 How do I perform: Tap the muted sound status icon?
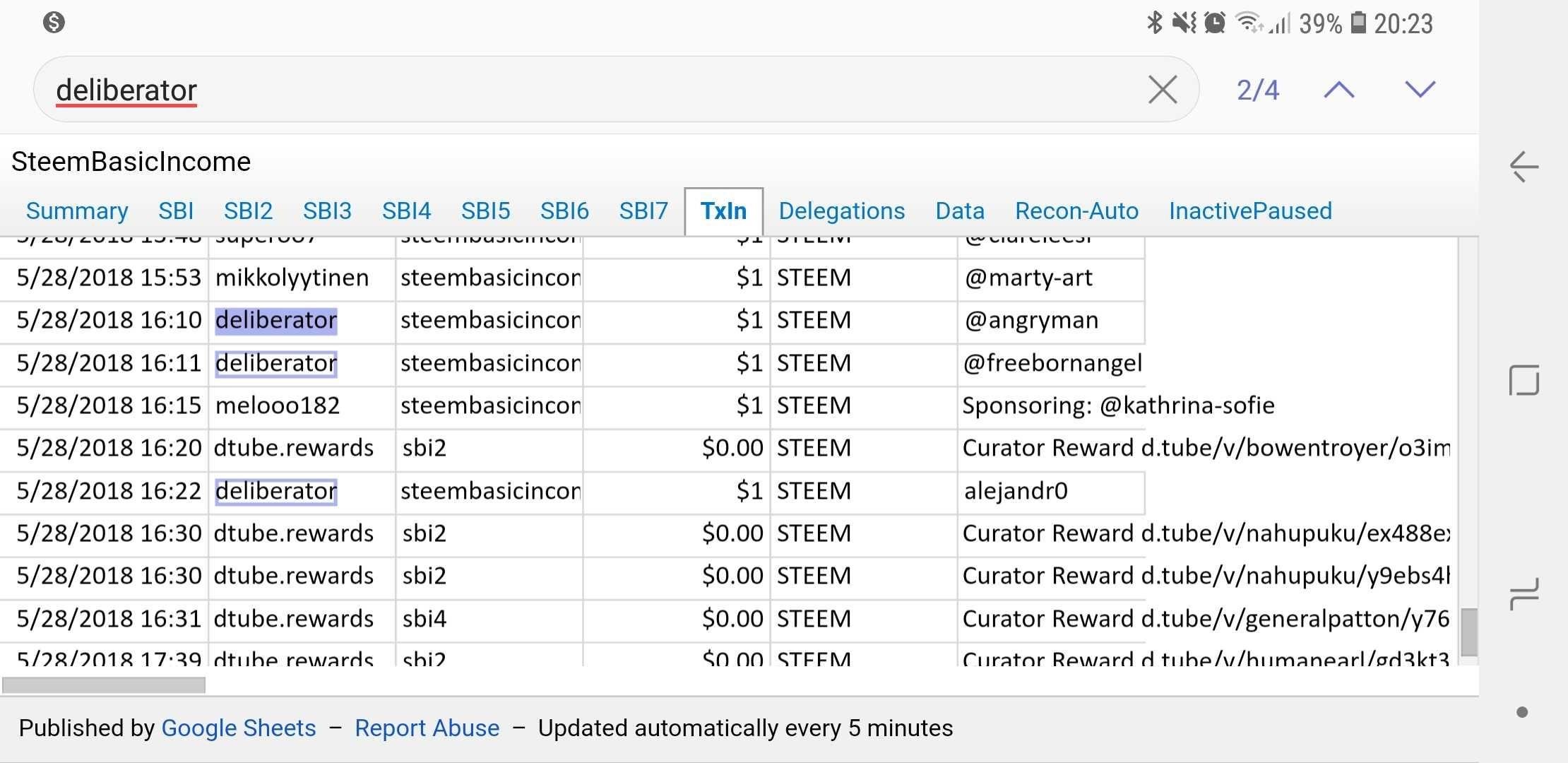[1184, 23]
